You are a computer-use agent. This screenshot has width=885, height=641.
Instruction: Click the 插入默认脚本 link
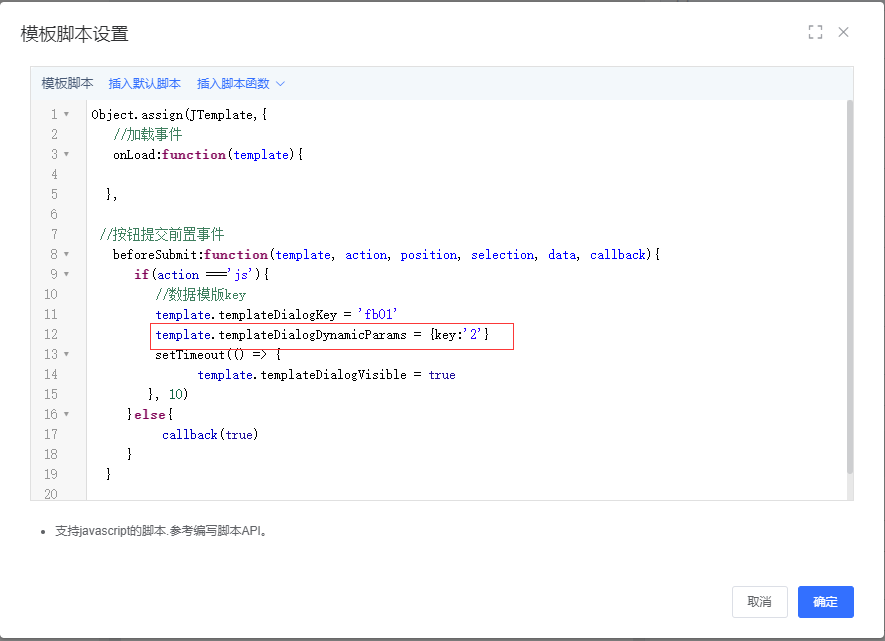click(145, 84)
